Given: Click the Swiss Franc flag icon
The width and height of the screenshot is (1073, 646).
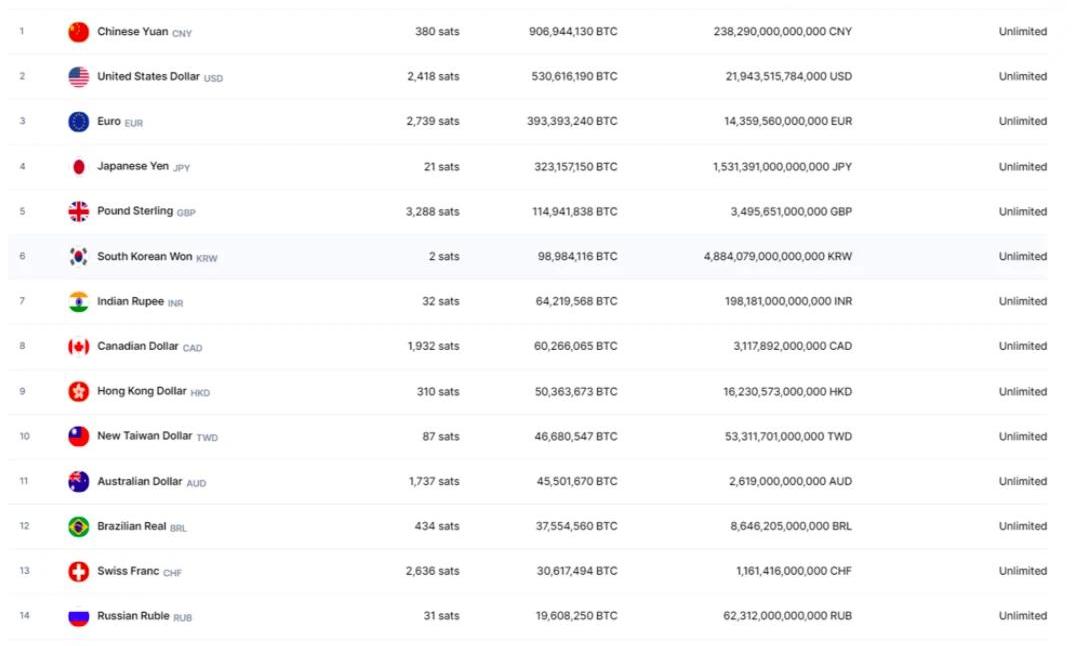Looking at the screenshot, I should coord(78,572).
